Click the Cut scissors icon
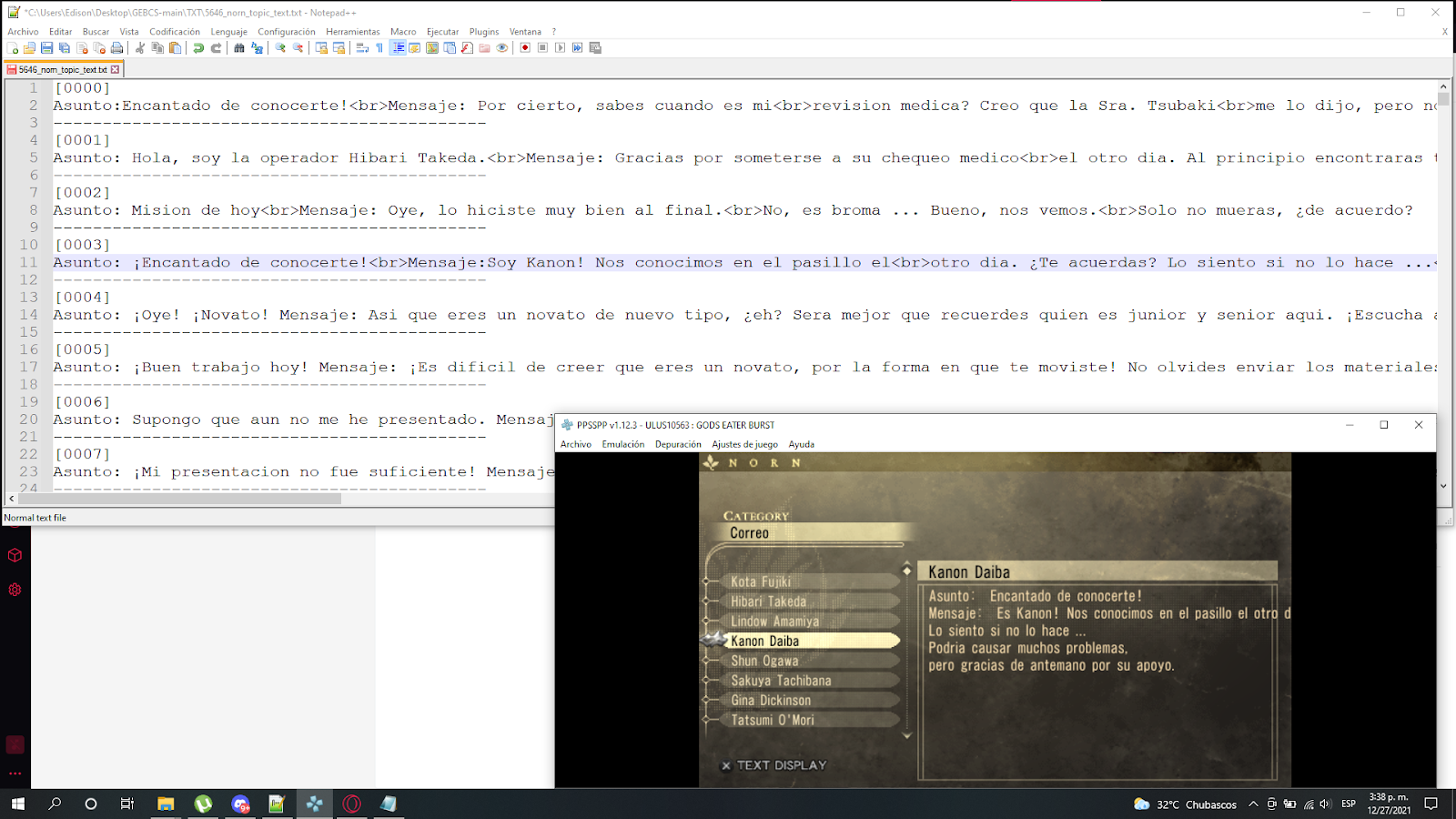Image resolution: width=1456 pixels, height=819 pixels. pyautogui.click(x=140, y=48)
